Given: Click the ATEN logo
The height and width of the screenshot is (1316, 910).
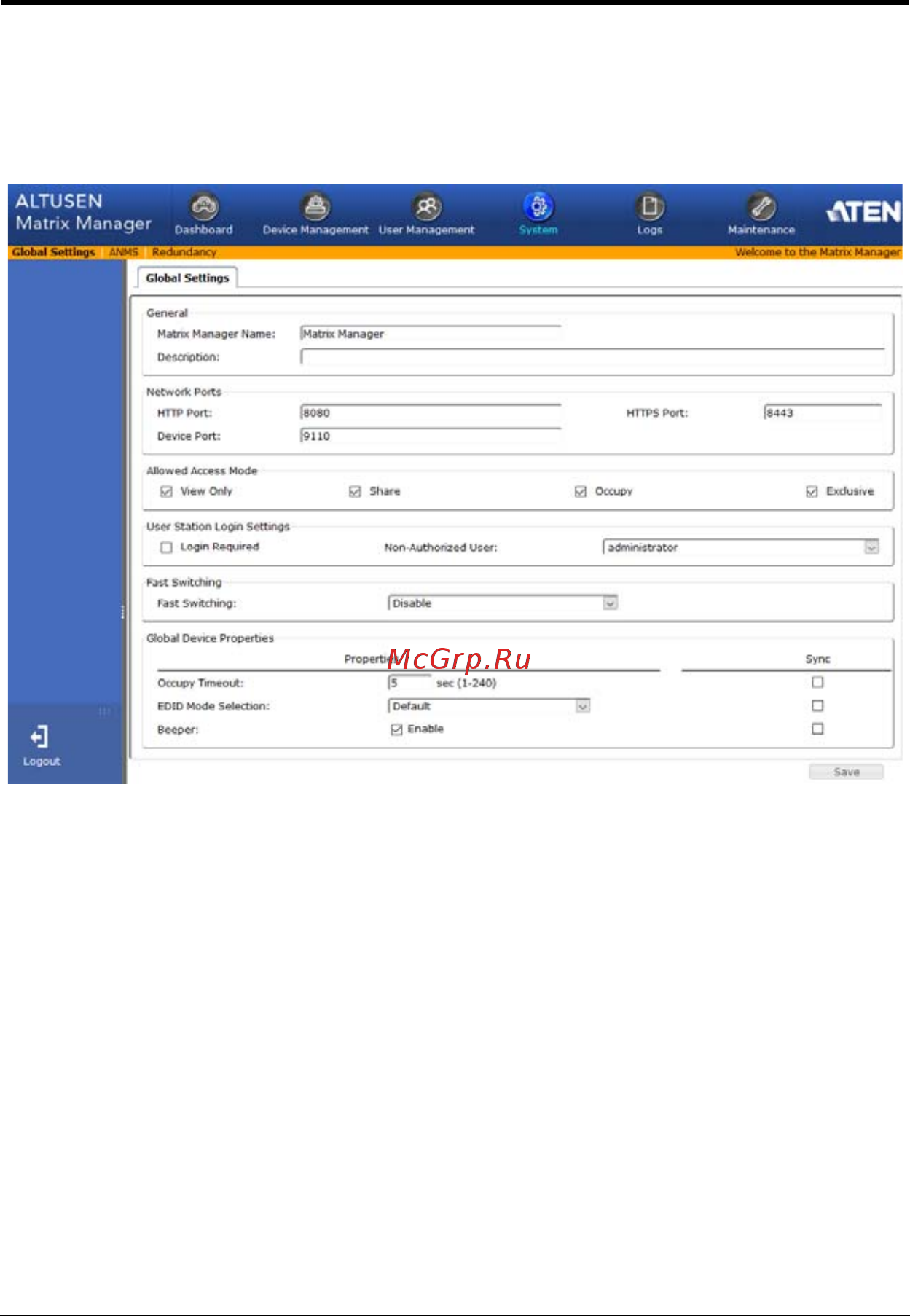Looking at the screenshot, I should [x=863, y=212].
